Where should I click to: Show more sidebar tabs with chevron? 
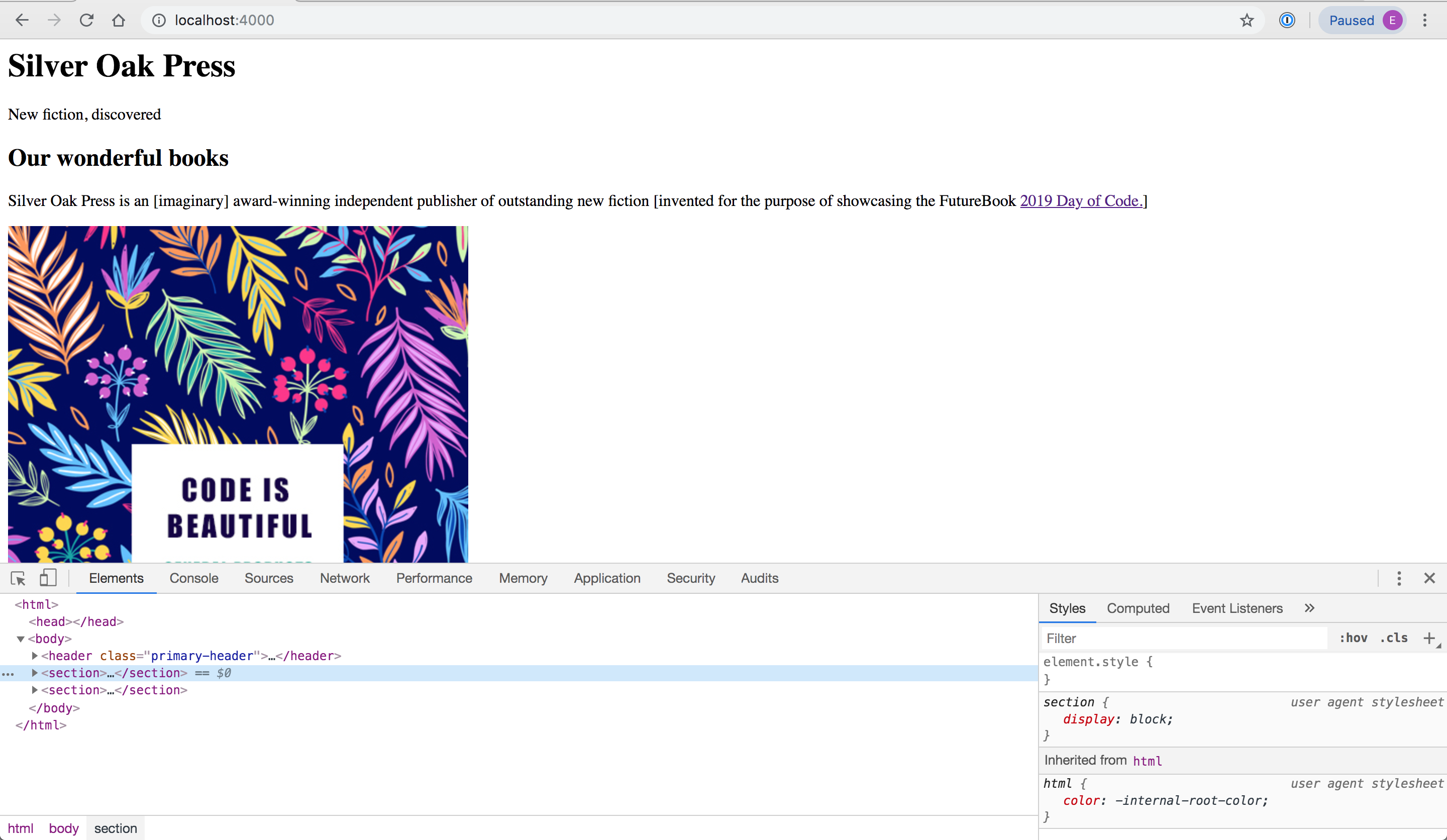pyautogui.click(x=1309, y=608)
